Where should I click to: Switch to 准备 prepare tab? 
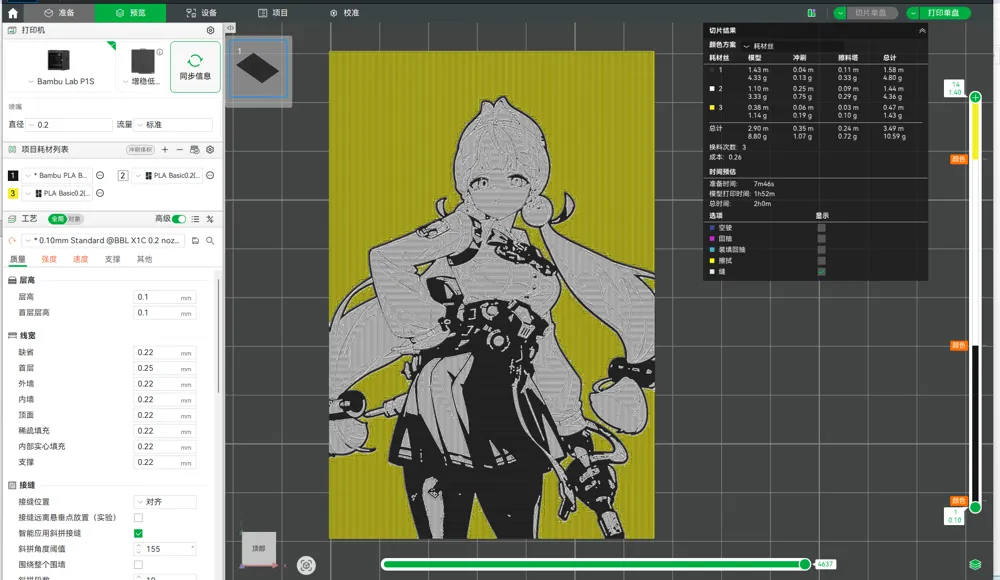[59, 13]
